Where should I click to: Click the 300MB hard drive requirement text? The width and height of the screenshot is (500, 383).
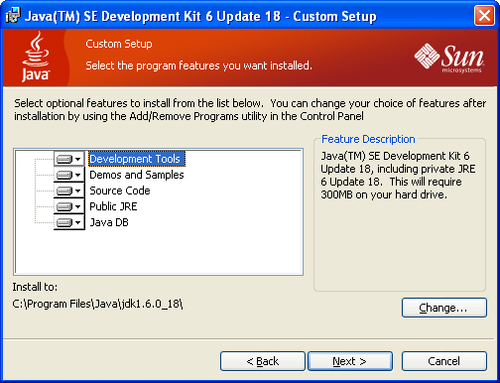384,195
